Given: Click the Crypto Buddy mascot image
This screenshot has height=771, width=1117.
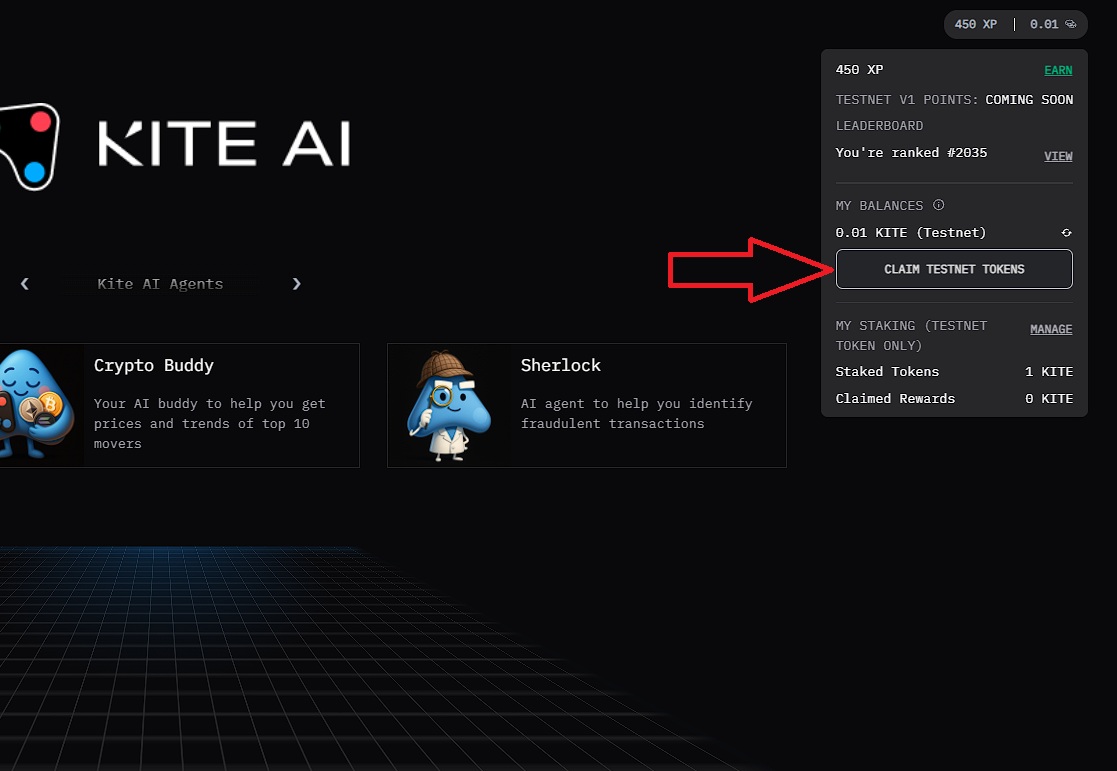Looking at the screenshot, I should click(x=37, y=404).
